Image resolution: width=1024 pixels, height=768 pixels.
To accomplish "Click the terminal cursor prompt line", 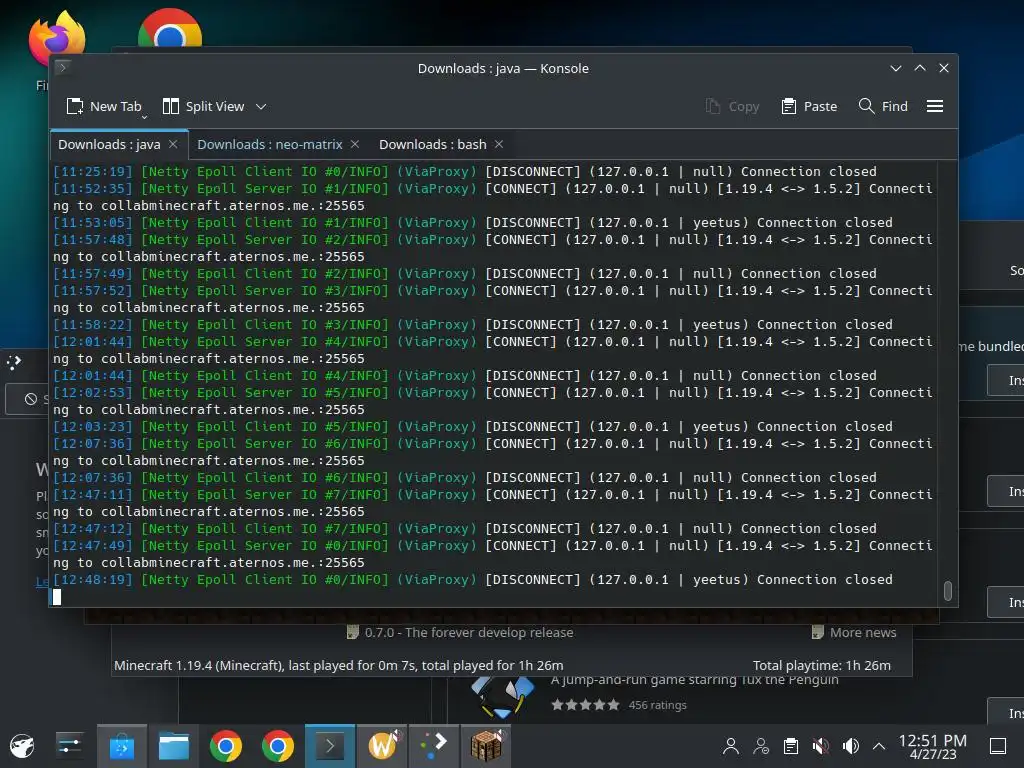I will 57,596.
